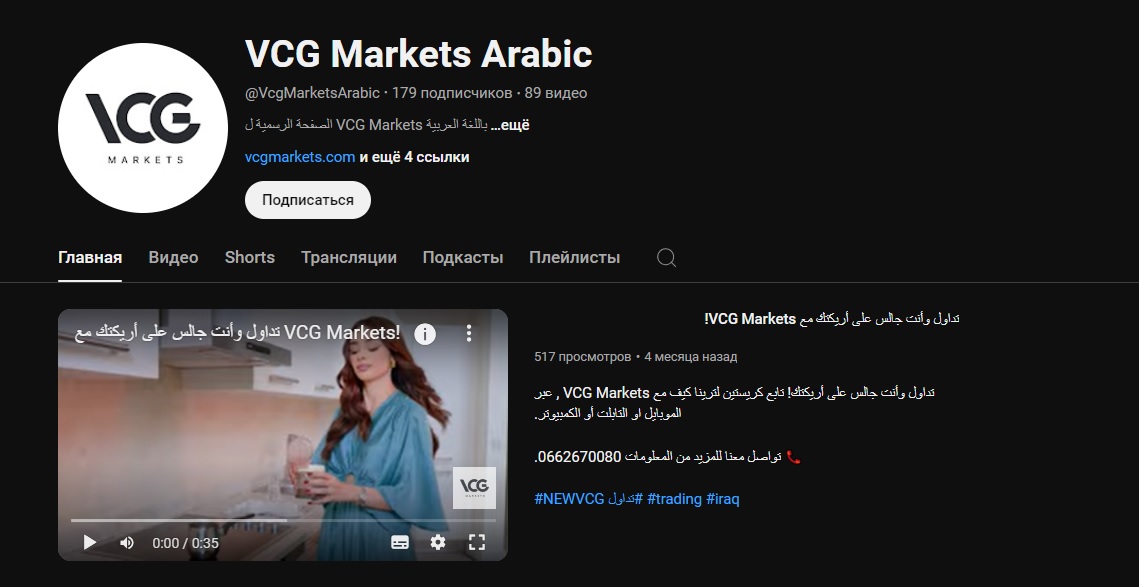Image resolution: width=1139 pixels, height=587 pixels.
Task: Expand channel description with ещё
Action: [x=510, y=125]
